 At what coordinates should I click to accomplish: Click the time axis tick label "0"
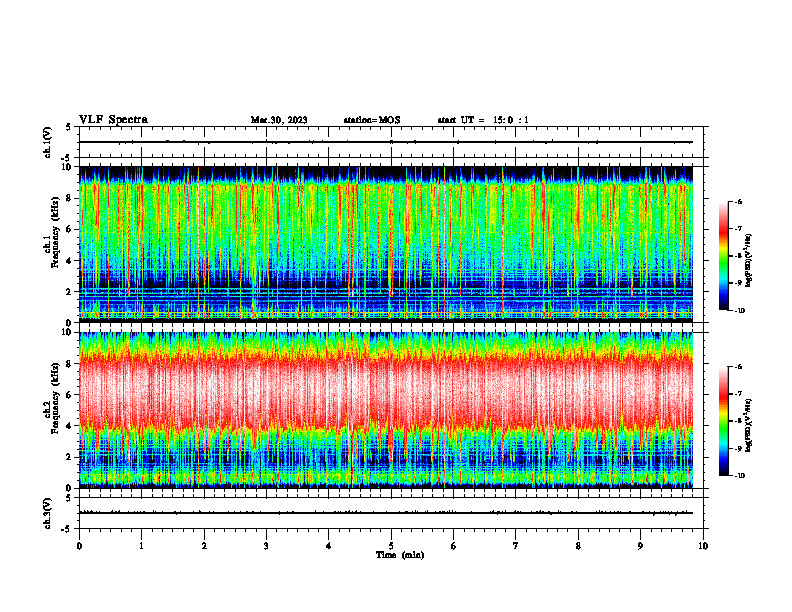pos(79,546)
